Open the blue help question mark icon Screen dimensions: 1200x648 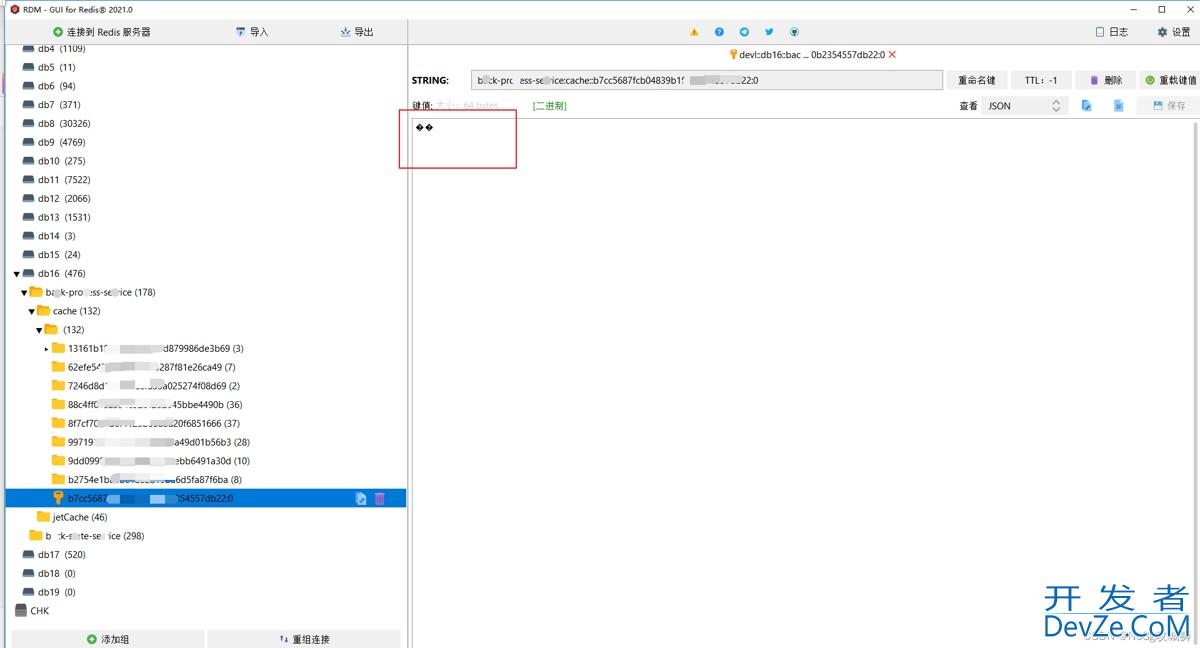719,32
